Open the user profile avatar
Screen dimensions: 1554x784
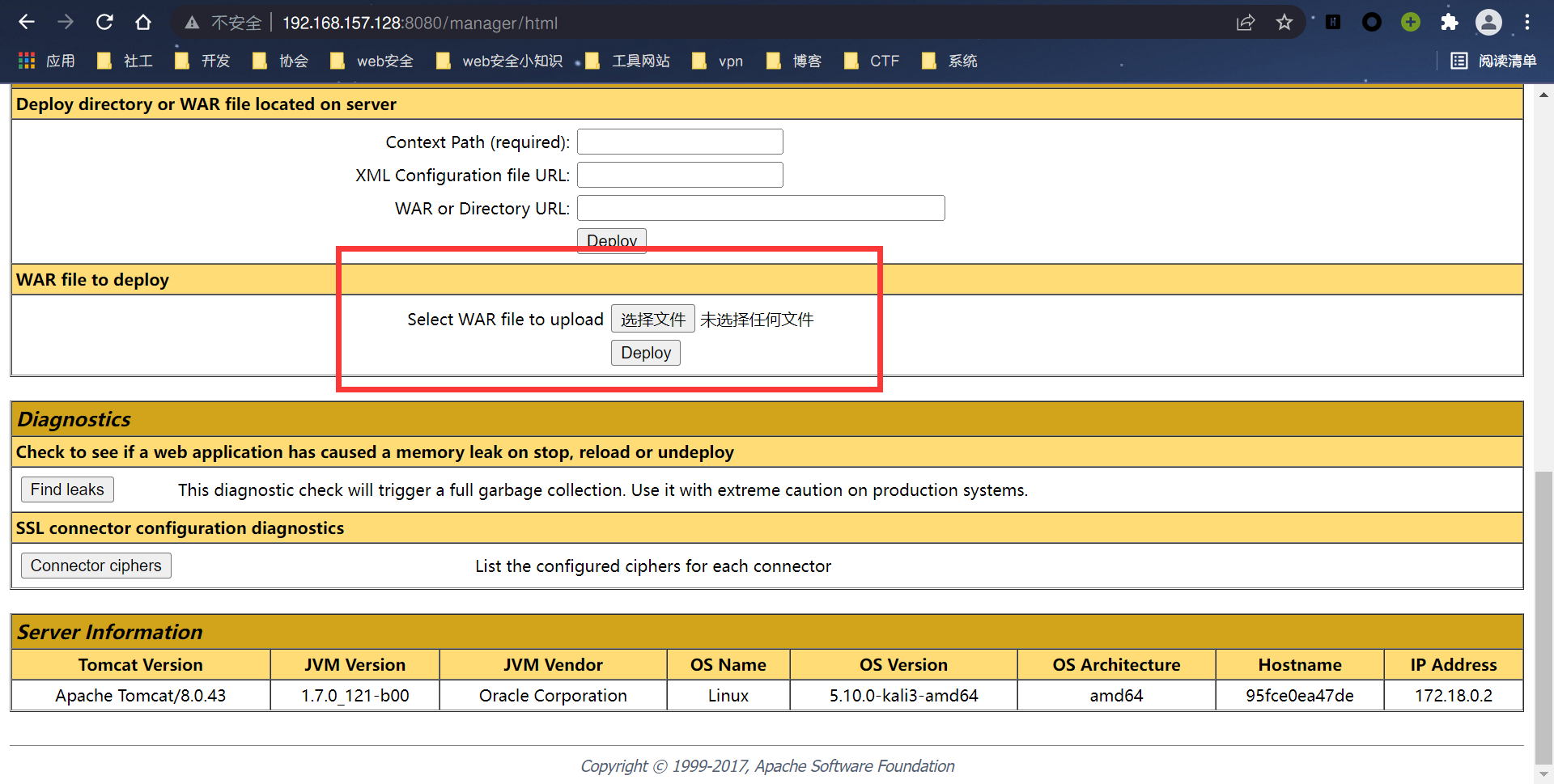pos(1488,23)
